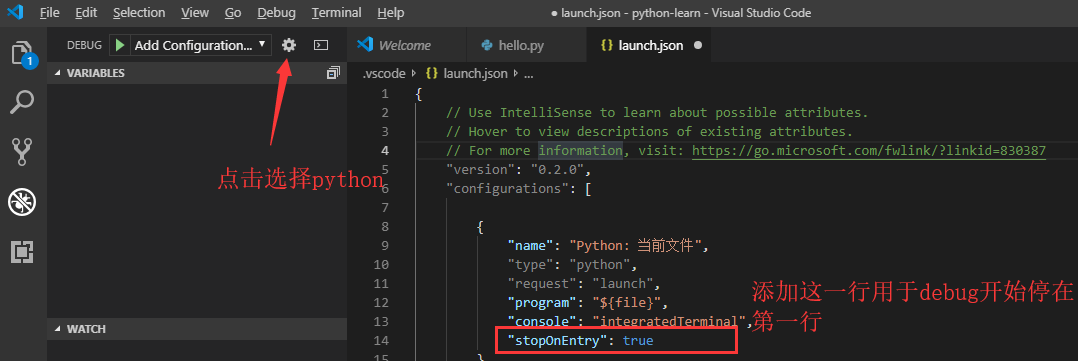The height and width of the screenshot is (361, 1078).
Task: Open the View menu
Action: [195, 12]
